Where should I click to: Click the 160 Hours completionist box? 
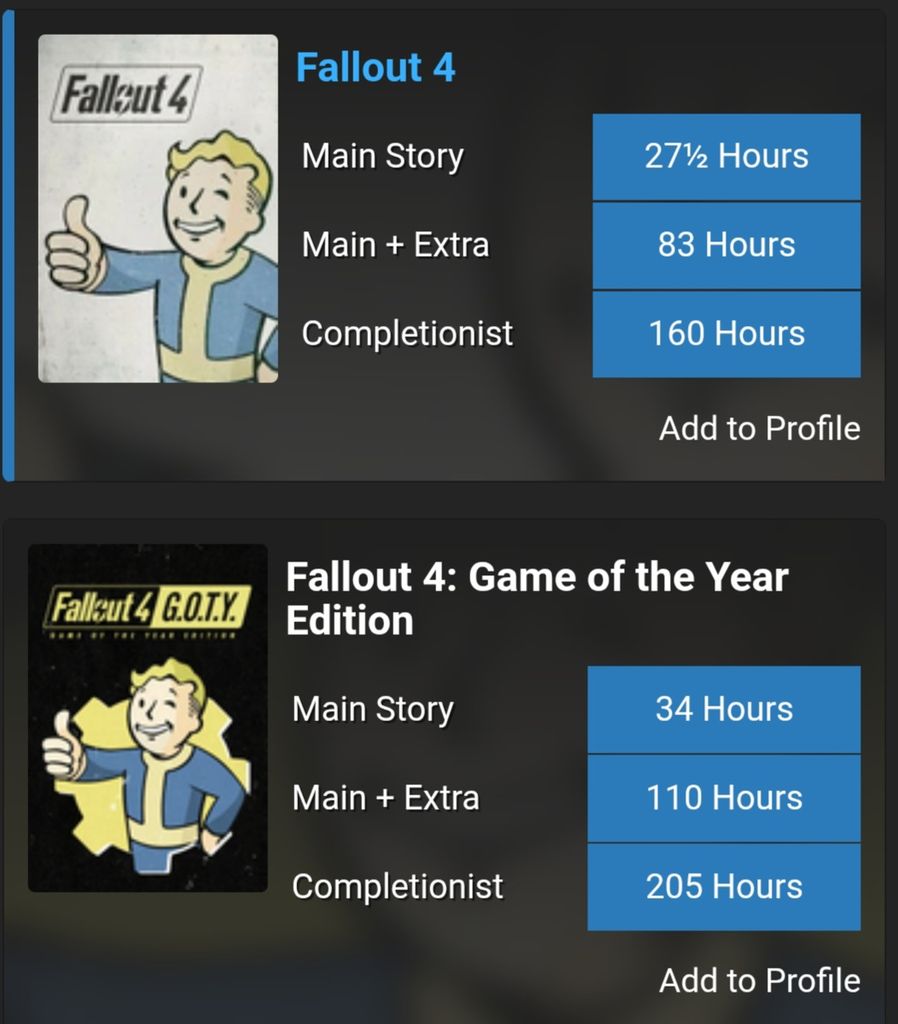(726, 333)
